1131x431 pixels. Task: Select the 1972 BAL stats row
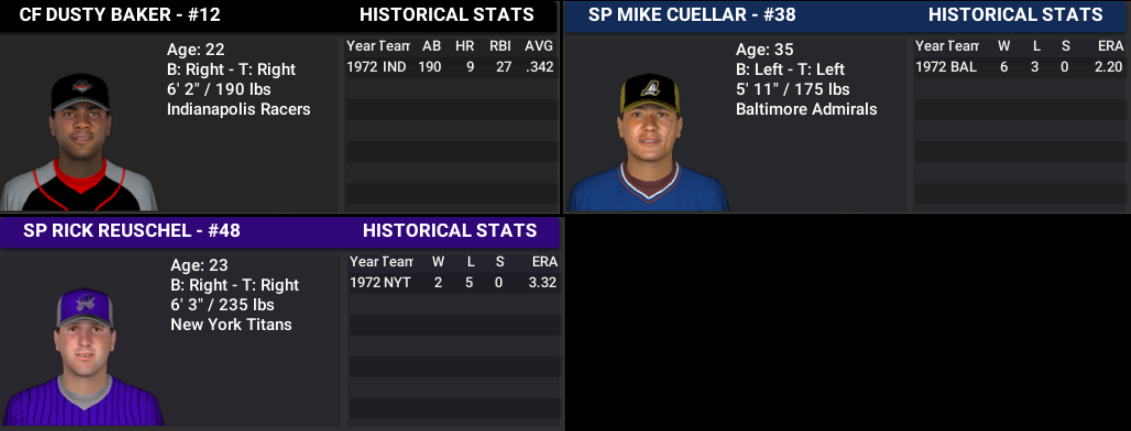click(1020, 67)
